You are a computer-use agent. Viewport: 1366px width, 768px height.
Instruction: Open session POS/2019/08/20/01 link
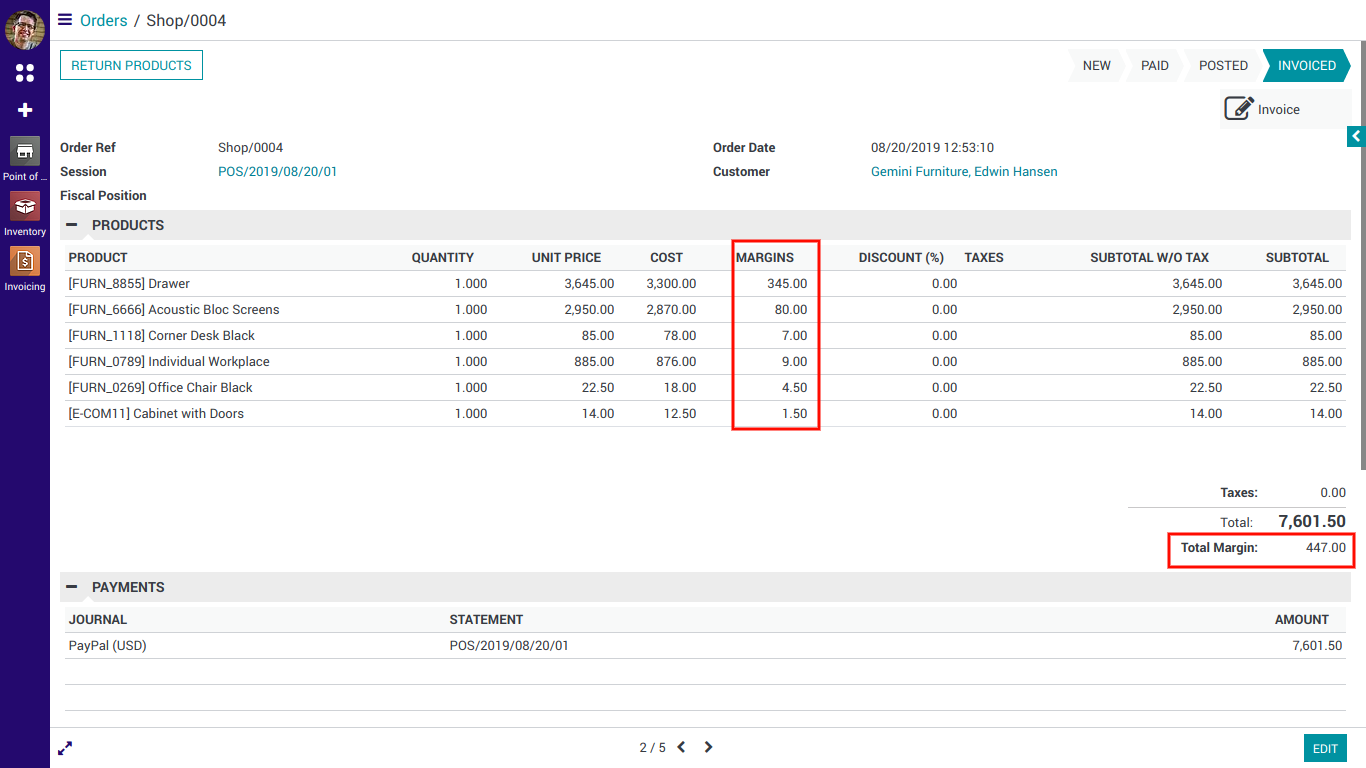coord(277,171)
